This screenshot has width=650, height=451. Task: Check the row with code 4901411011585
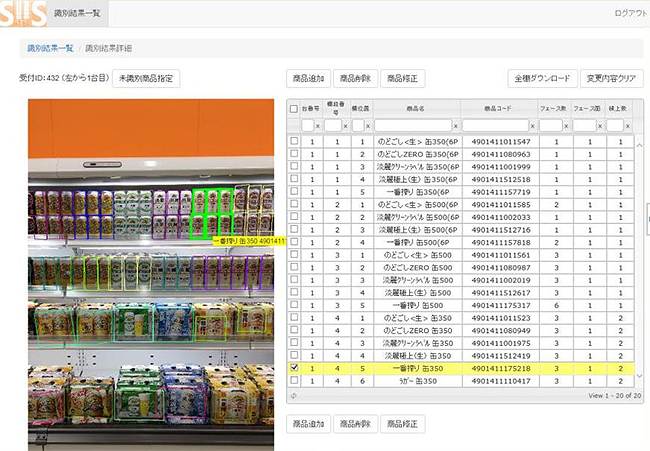coord(294,204)
